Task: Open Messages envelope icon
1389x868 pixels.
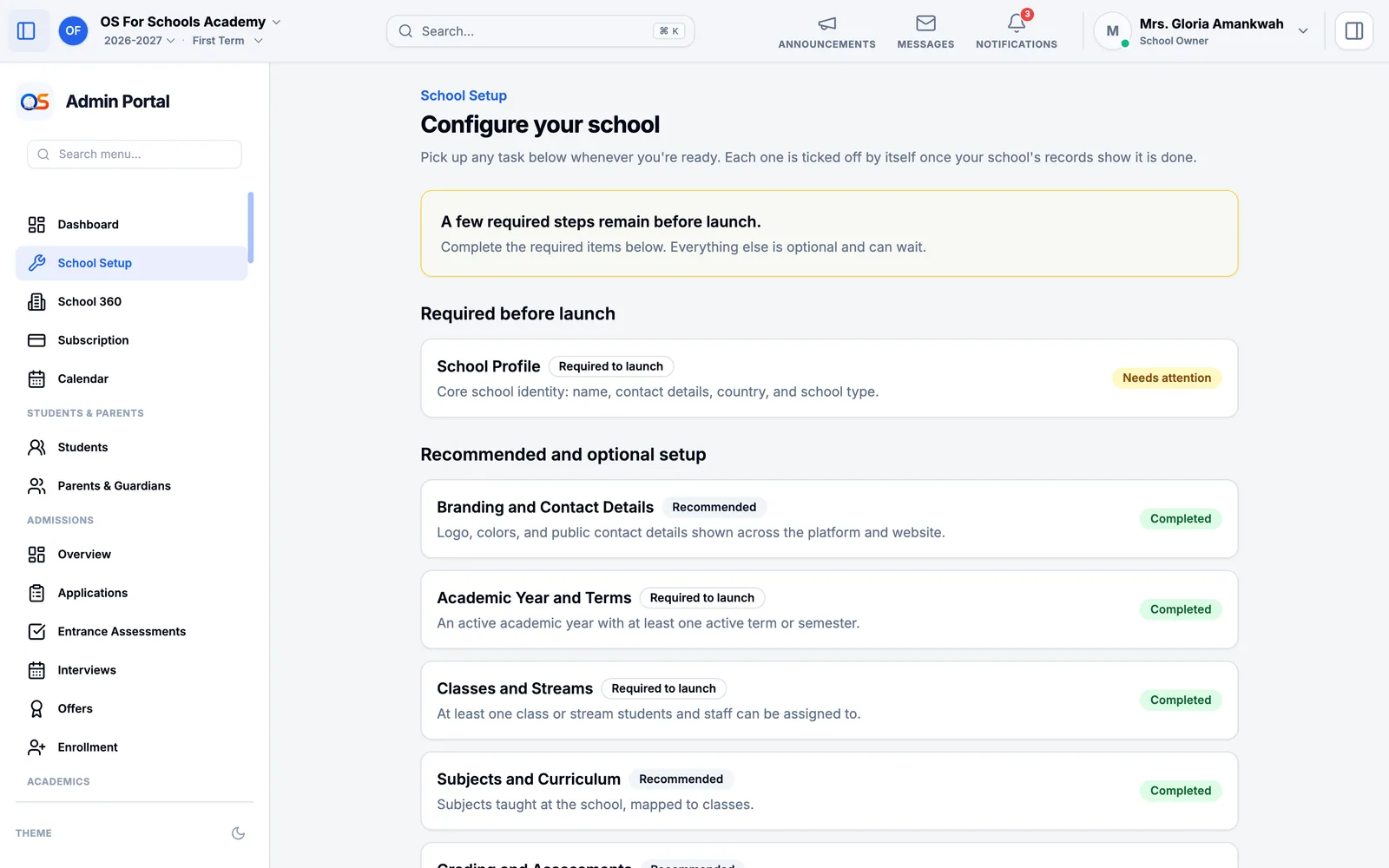Action: click(x=925, y=23)
